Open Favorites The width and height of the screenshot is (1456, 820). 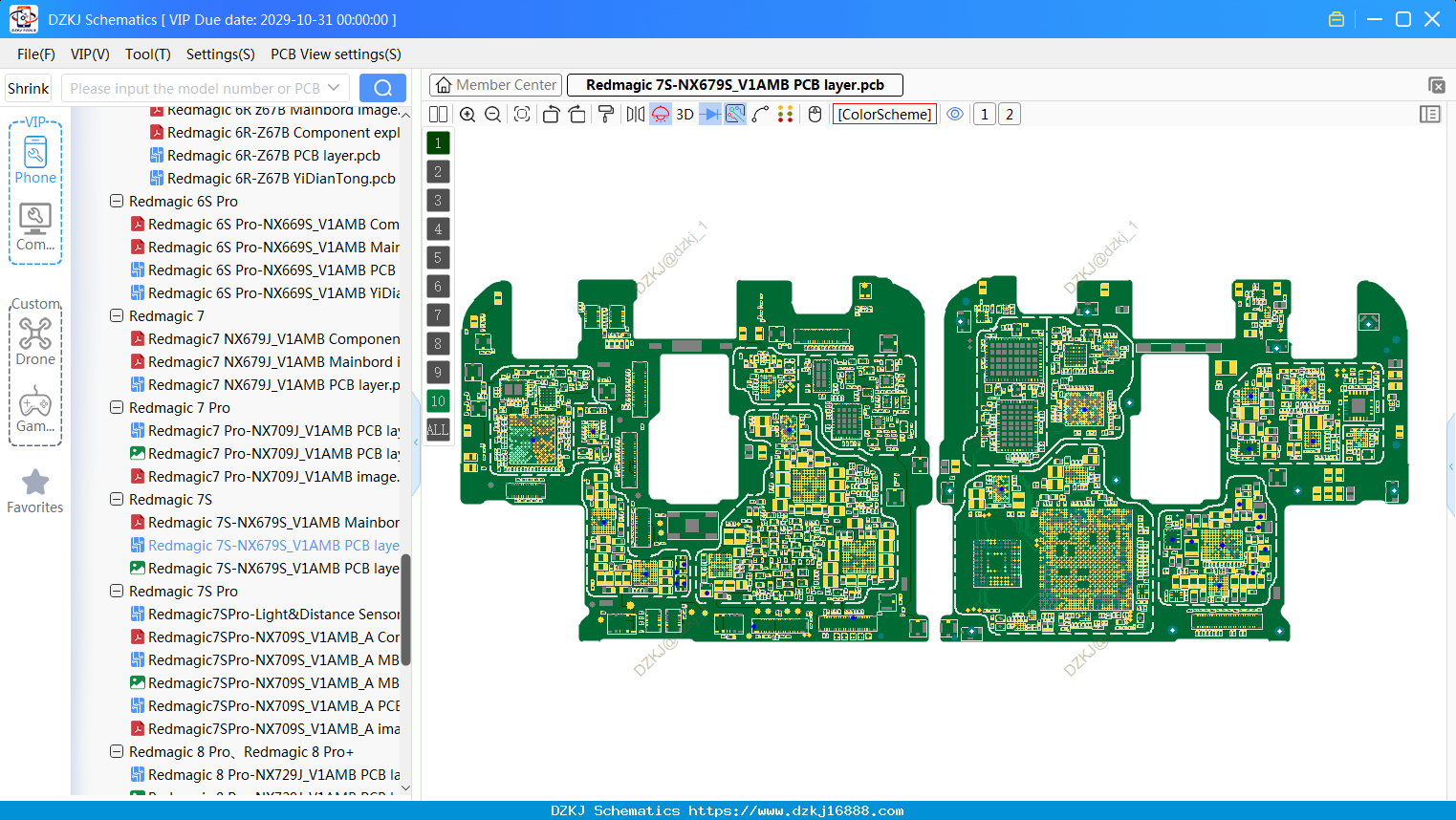tap(35, 491)
